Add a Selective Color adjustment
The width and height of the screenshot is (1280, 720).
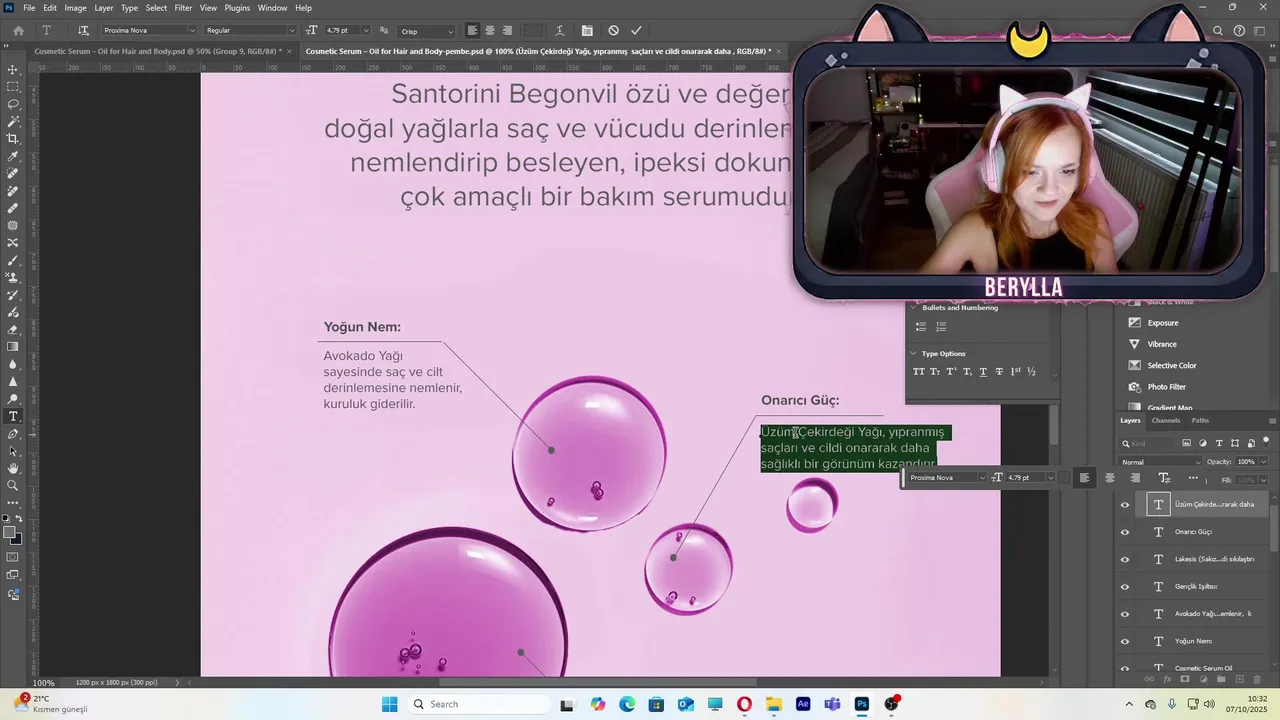[1172, 365]
